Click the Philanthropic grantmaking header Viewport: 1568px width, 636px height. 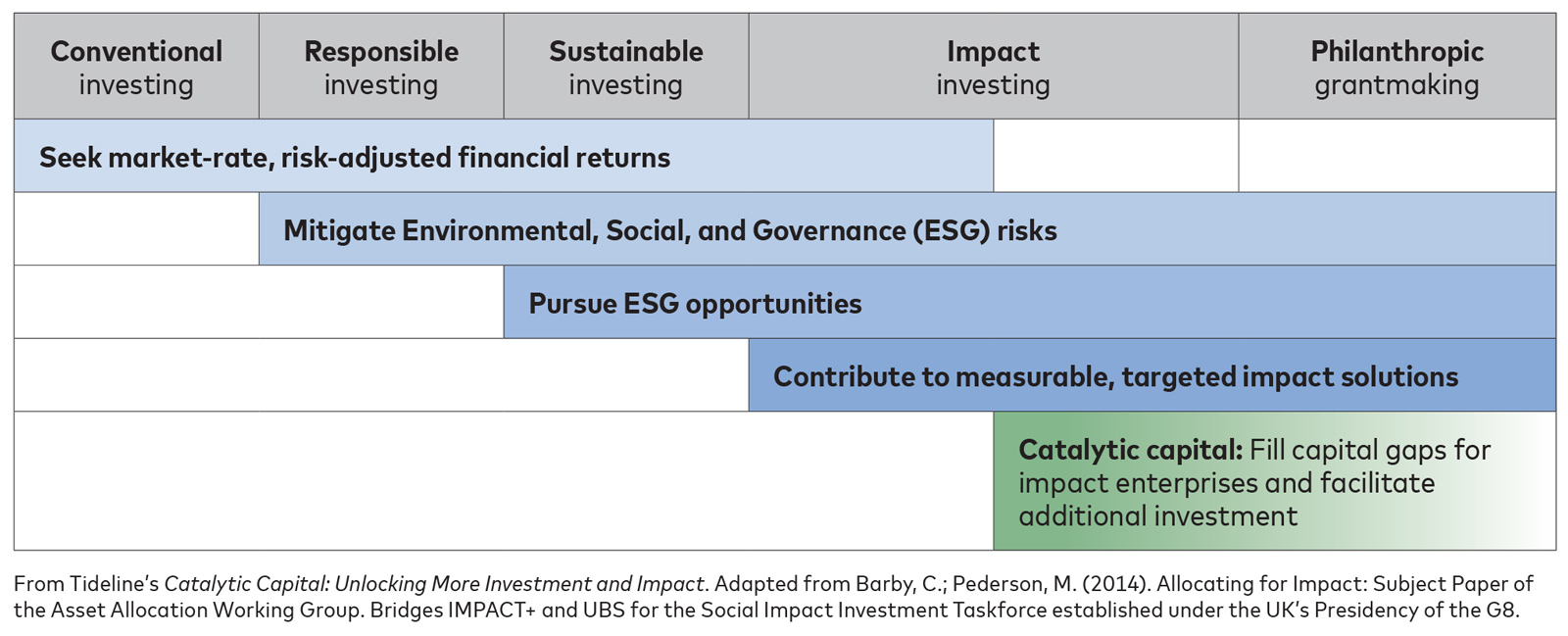click(x=1396, y=67)
